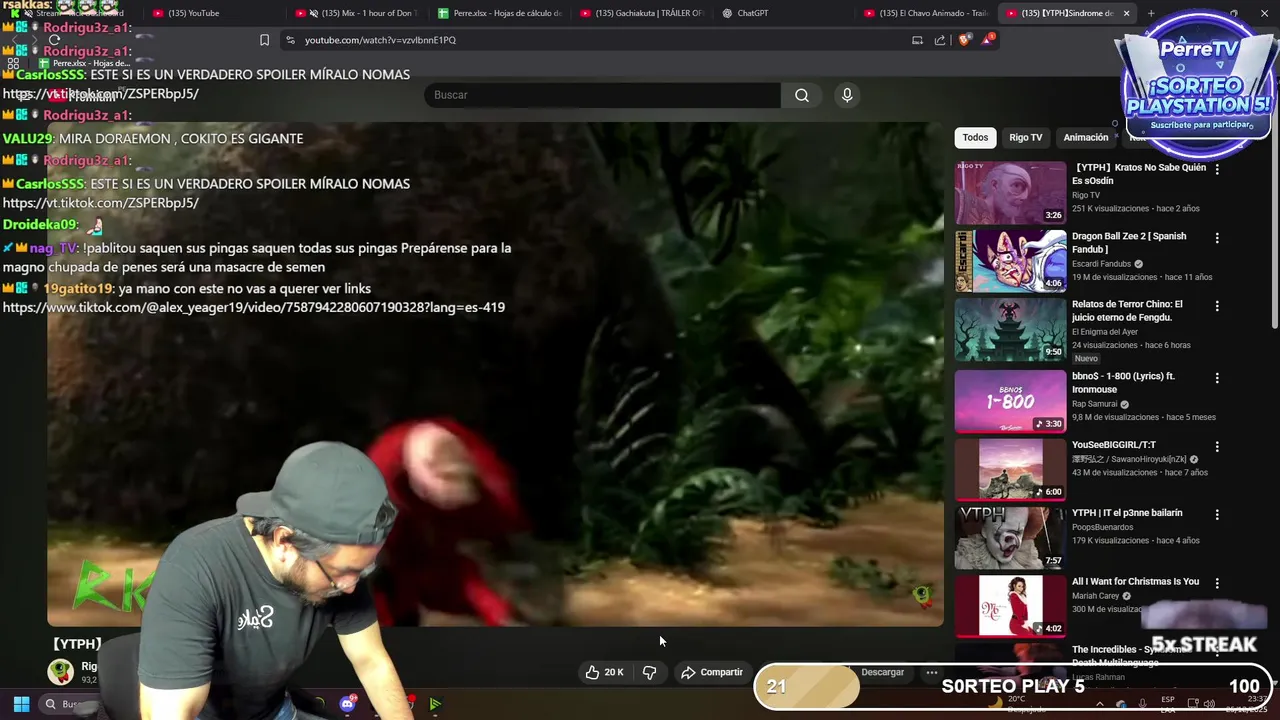The image size is (1280, 720).
Task: Open YTPH IT el p3nne bailarín thumbnail
Action: (1010, 537)
